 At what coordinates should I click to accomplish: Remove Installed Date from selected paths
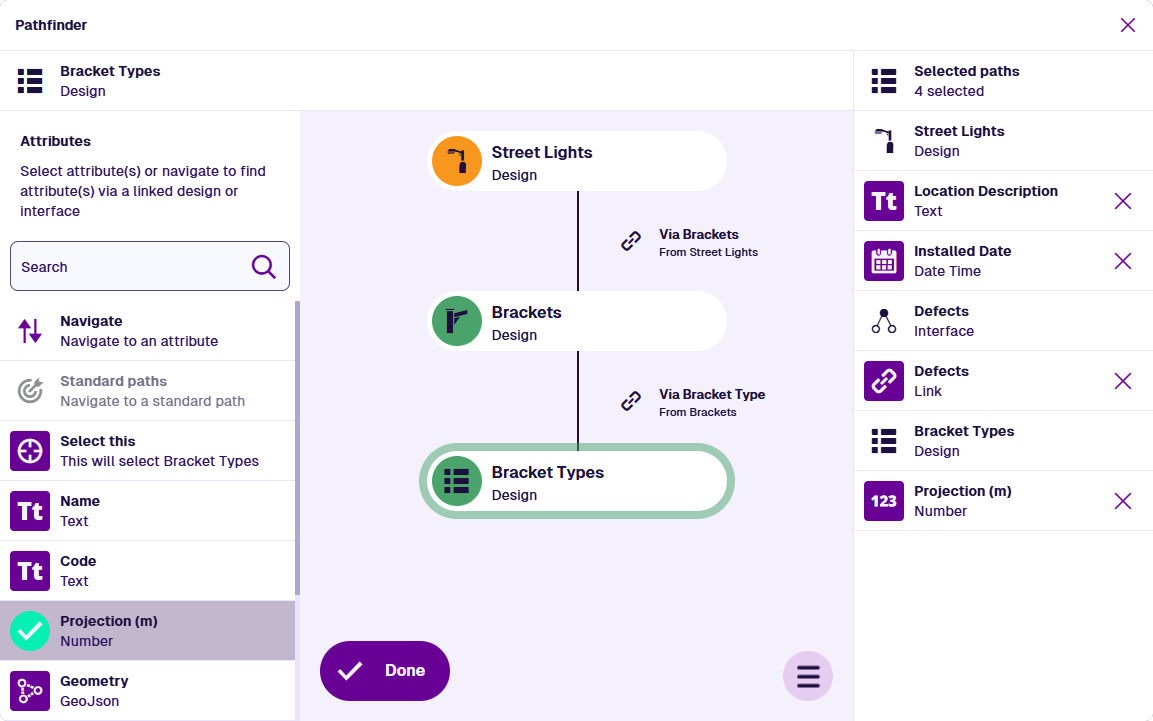tap(1123, 261)
